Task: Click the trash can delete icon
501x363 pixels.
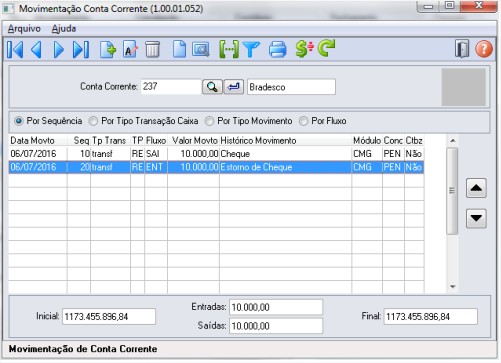Action: point(152,50)
